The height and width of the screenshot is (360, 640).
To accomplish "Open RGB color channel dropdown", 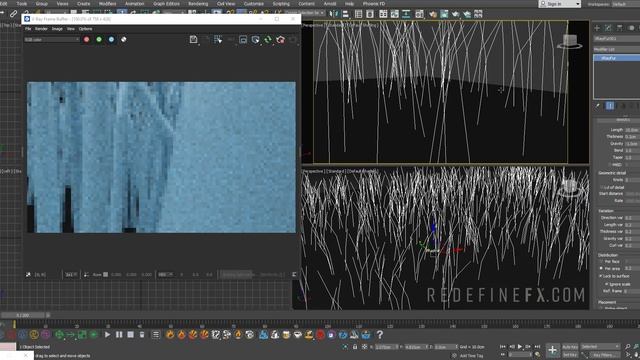I will click(51, 40).
